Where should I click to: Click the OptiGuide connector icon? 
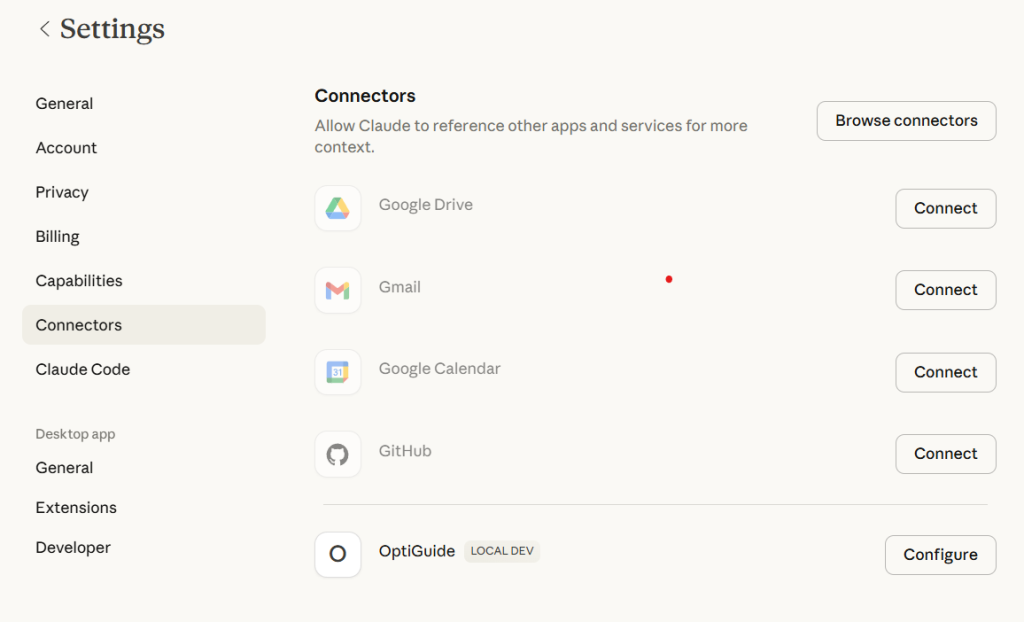pos(337,554)
